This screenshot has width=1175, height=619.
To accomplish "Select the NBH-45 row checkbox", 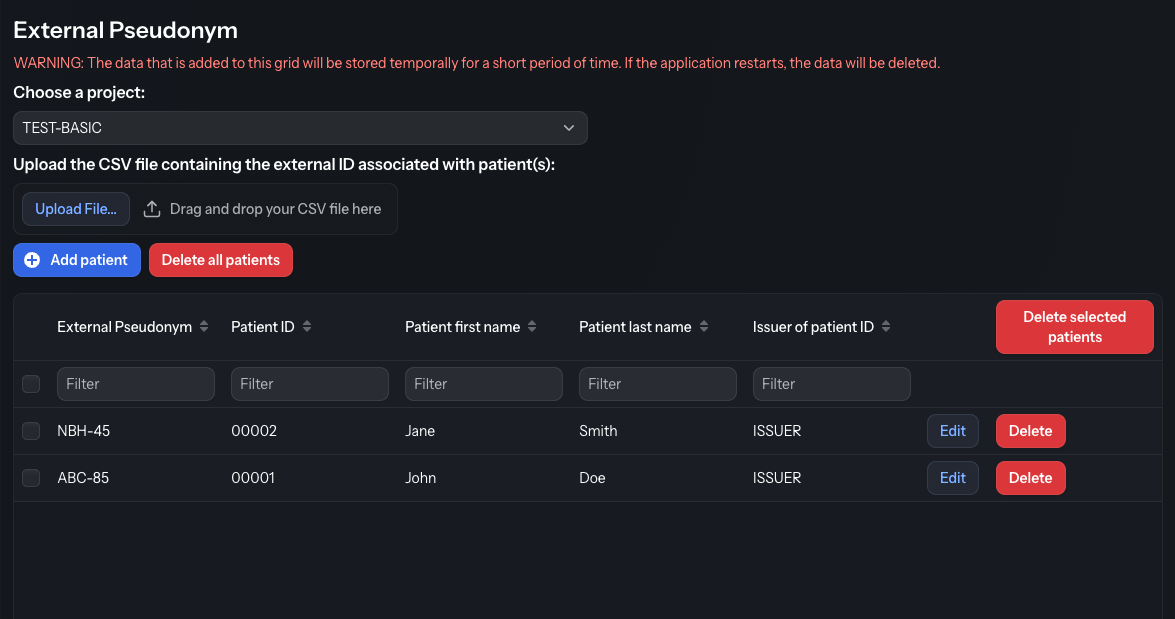I will [x=31, y=431].
